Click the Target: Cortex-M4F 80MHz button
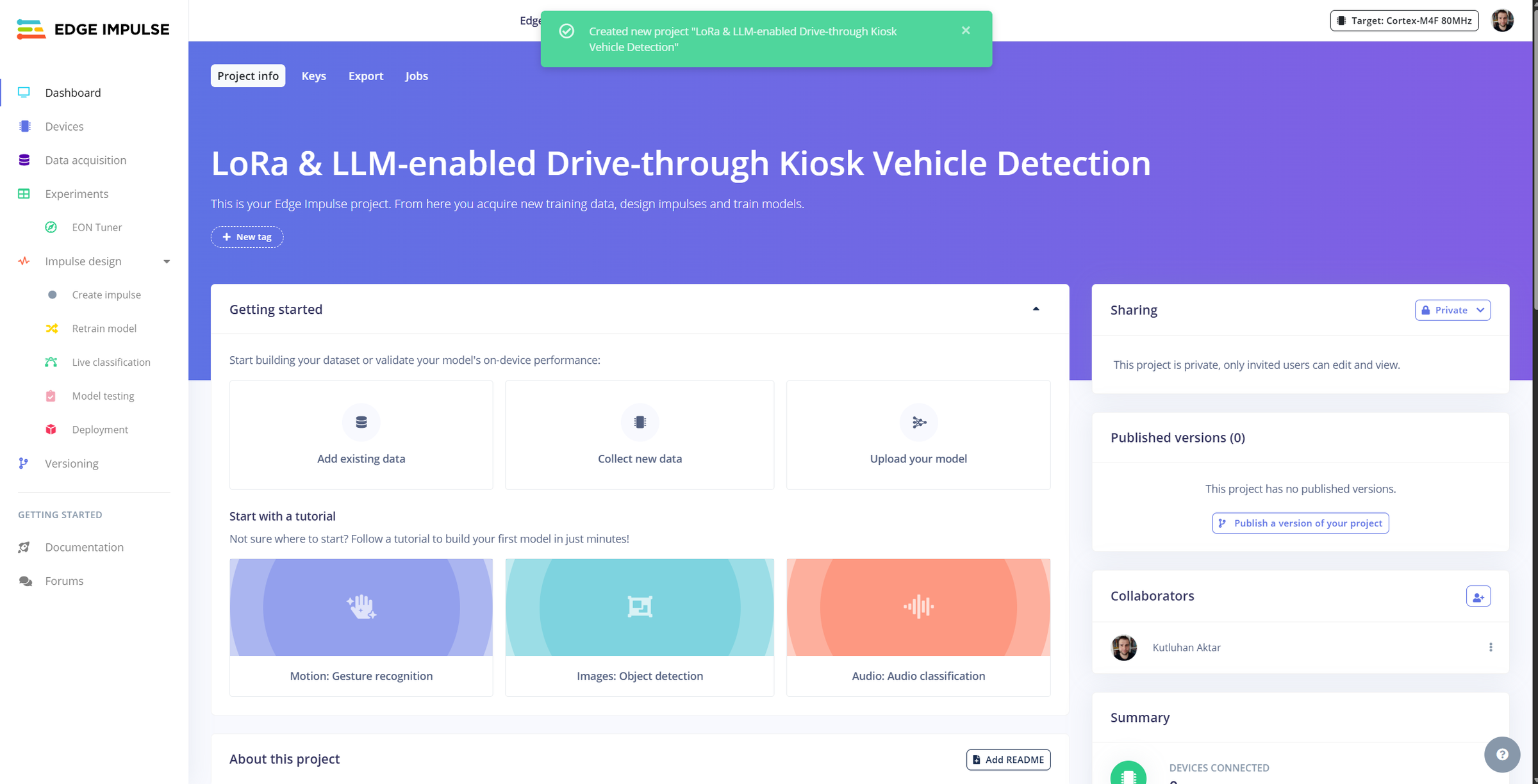Screen dimensions: 1538x784 click(1404, 20)
